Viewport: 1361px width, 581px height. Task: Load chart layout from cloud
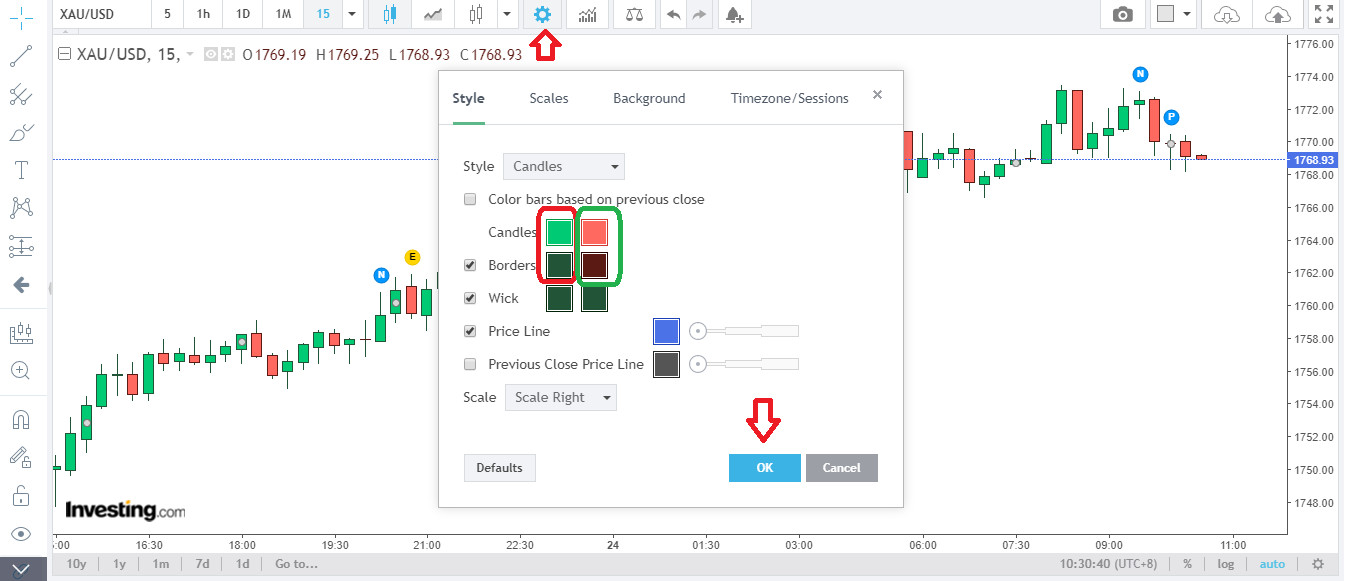tap(1225, 14)
